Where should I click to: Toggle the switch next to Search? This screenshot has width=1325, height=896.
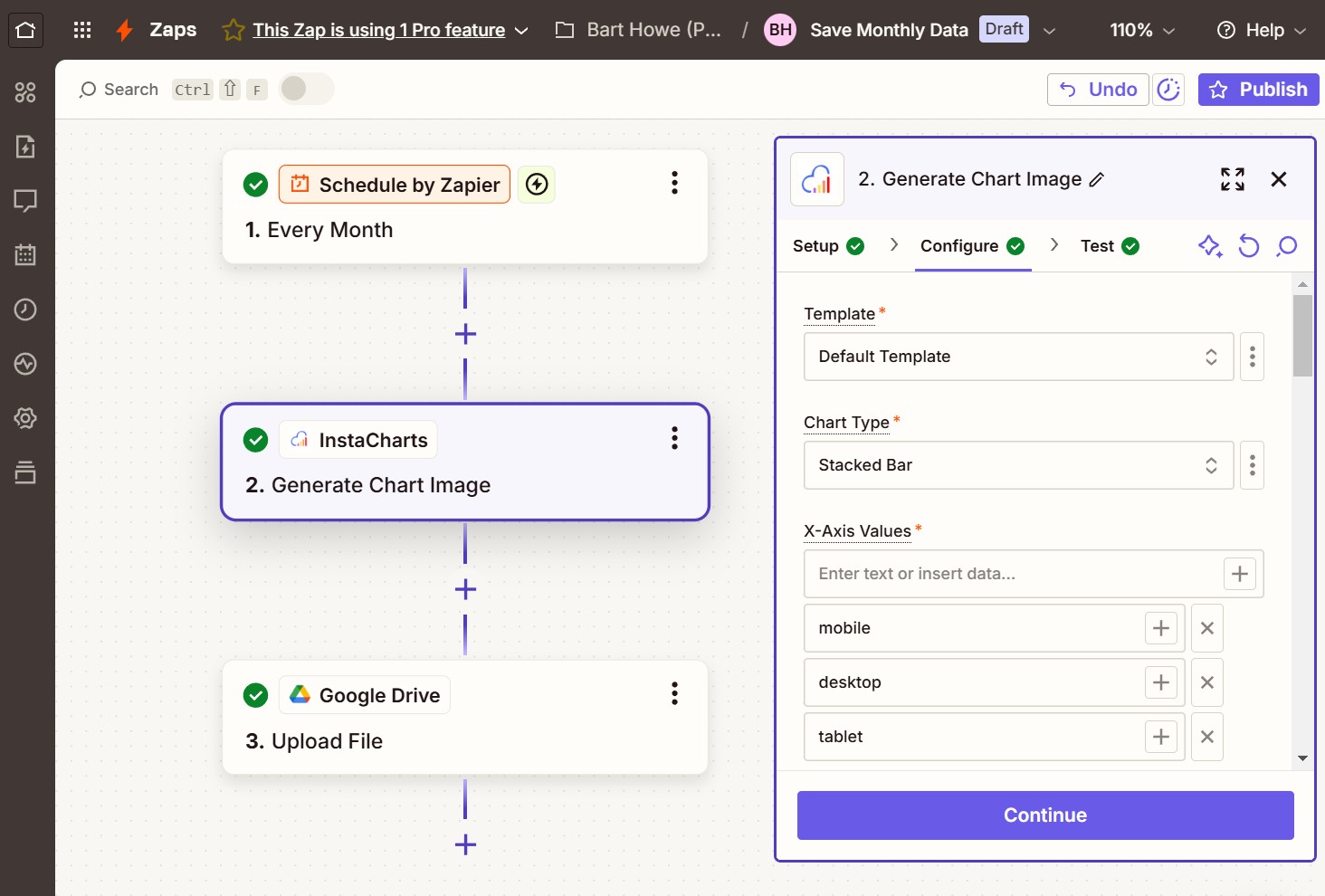[x=306, y=89]
